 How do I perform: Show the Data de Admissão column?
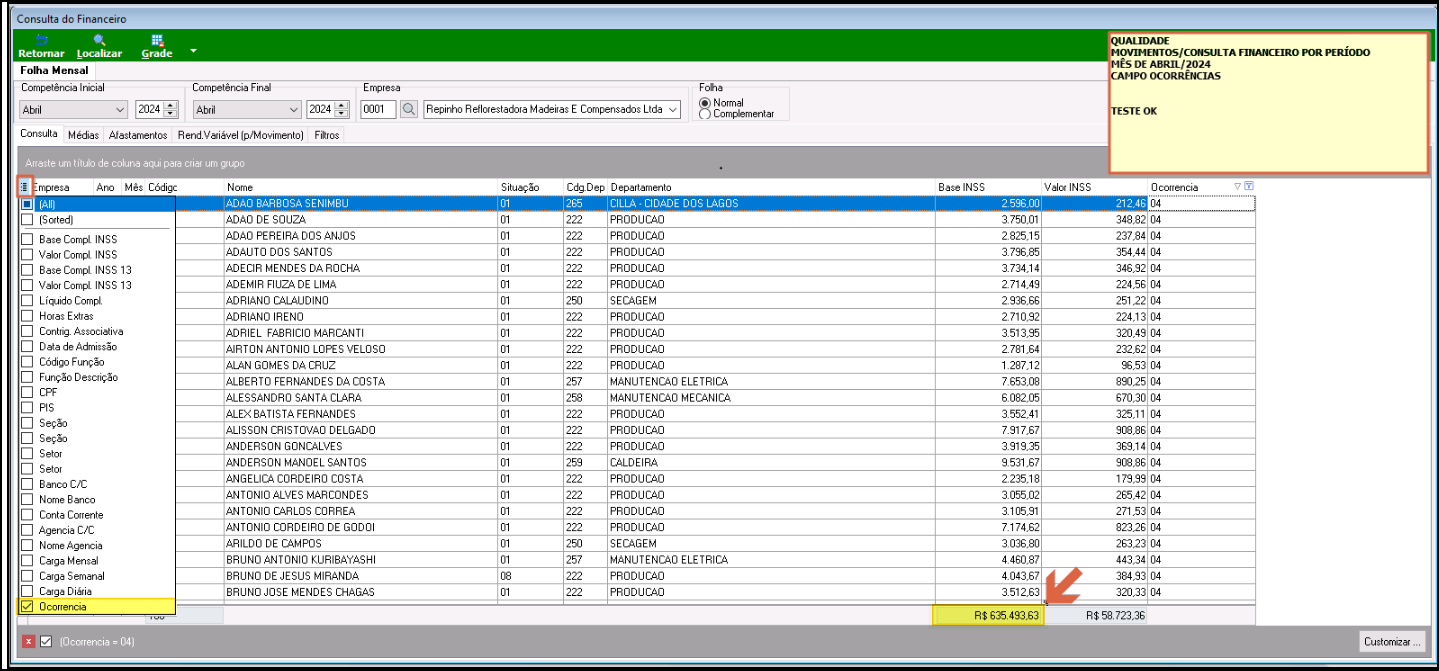pyautogui.click(x=27, y=346)
